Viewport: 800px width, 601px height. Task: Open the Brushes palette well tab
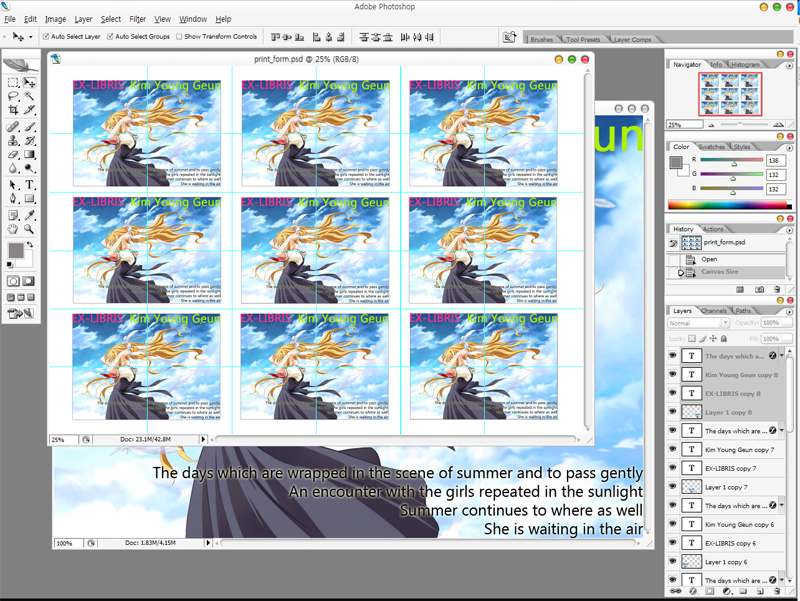point(541,39)
